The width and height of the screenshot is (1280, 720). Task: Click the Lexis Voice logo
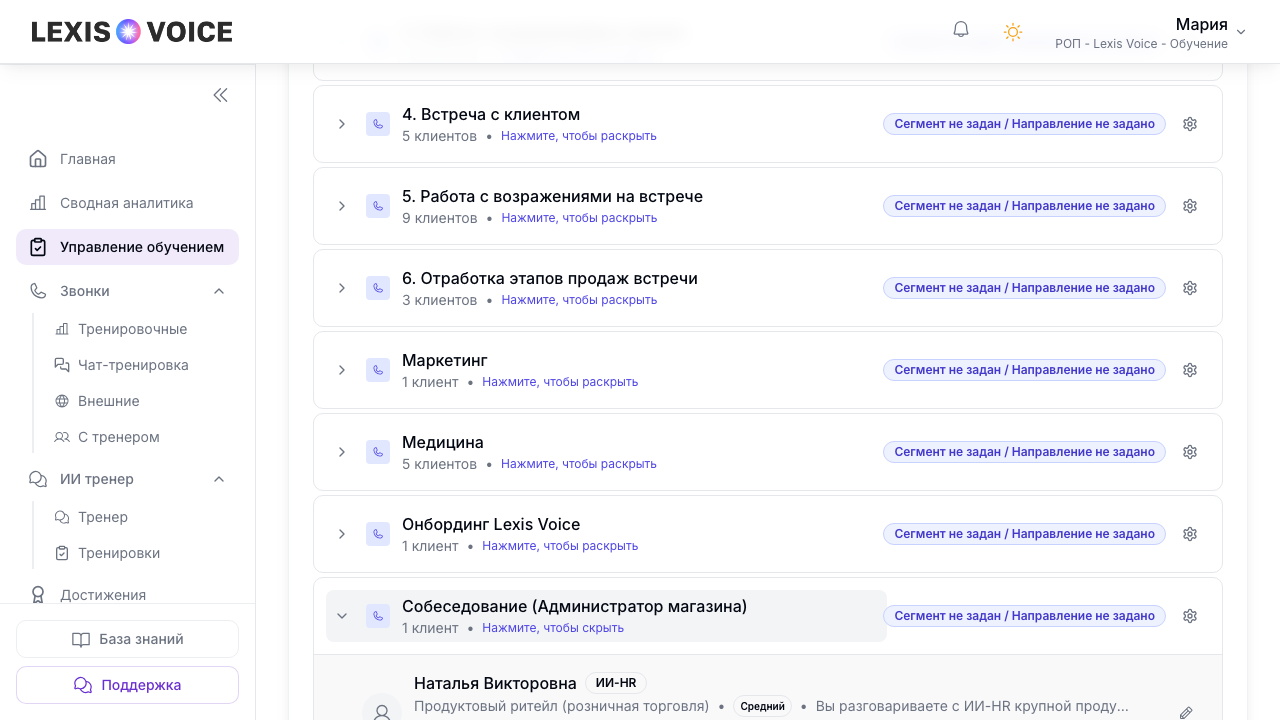(x=132, y=32)
